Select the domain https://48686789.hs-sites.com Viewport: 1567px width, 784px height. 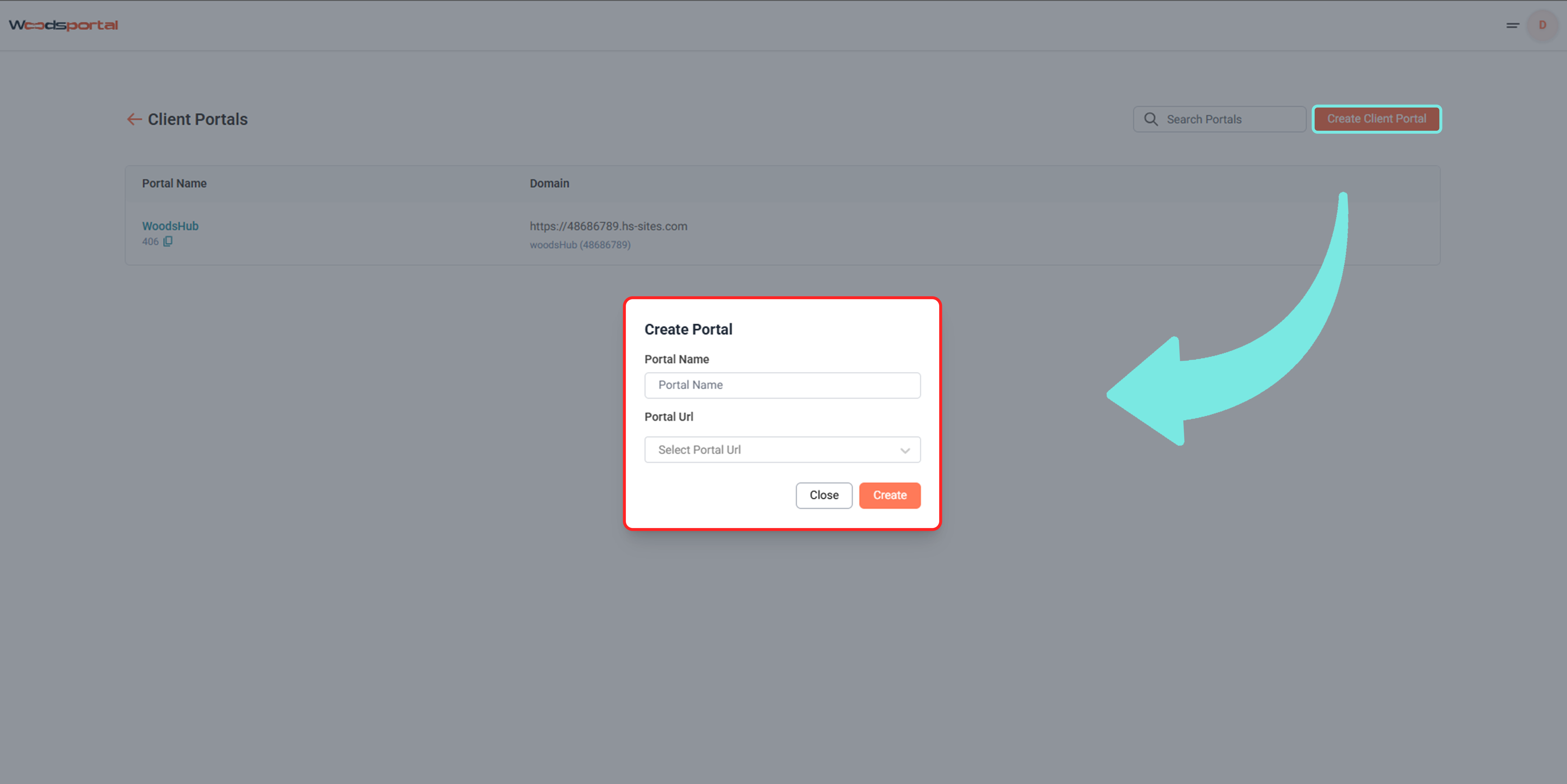(608, 226)
